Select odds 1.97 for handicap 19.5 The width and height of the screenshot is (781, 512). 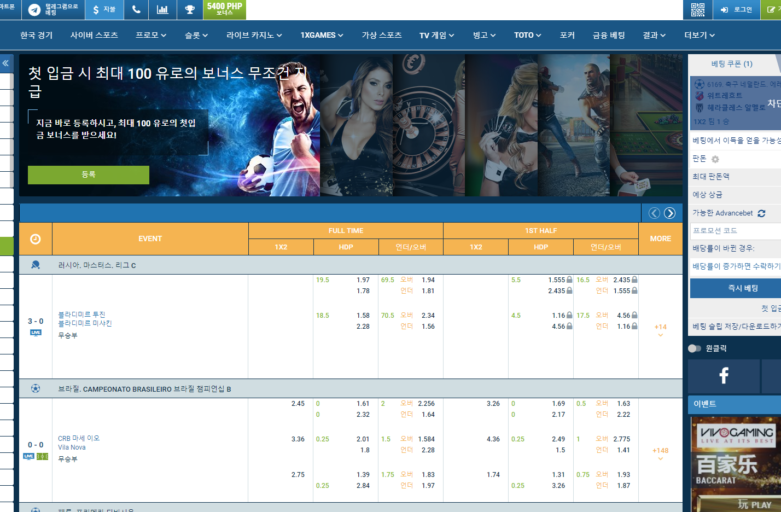(x=363, y=280)
